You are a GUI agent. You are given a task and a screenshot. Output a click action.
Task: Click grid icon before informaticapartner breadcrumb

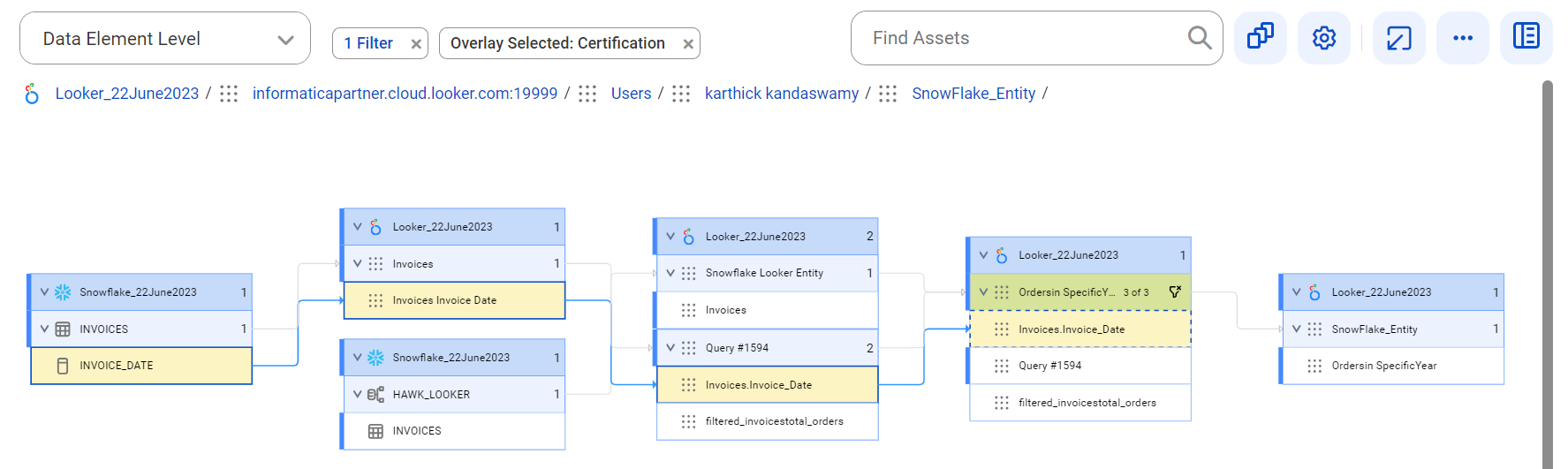[x=229, y=94]
